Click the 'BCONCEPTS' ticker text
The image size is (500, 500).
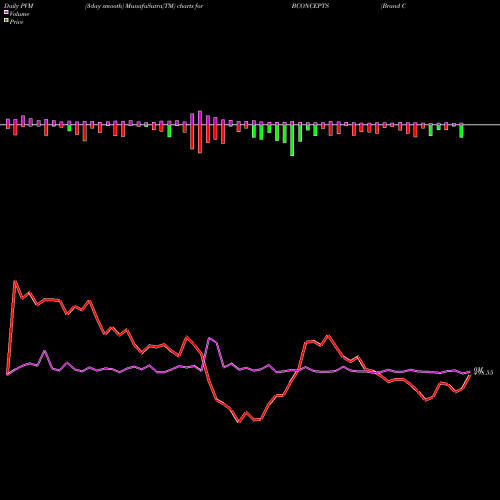pos(310,6)
